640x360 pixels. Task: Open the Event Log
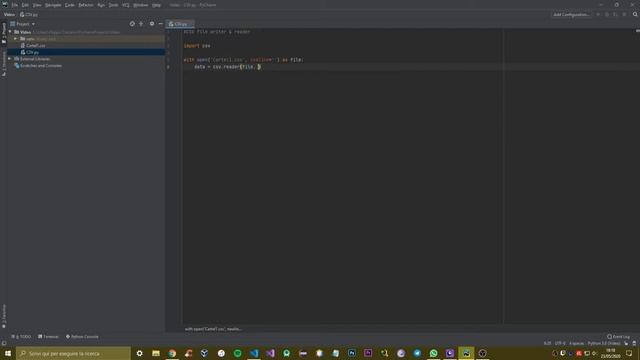tap(618, 337)
